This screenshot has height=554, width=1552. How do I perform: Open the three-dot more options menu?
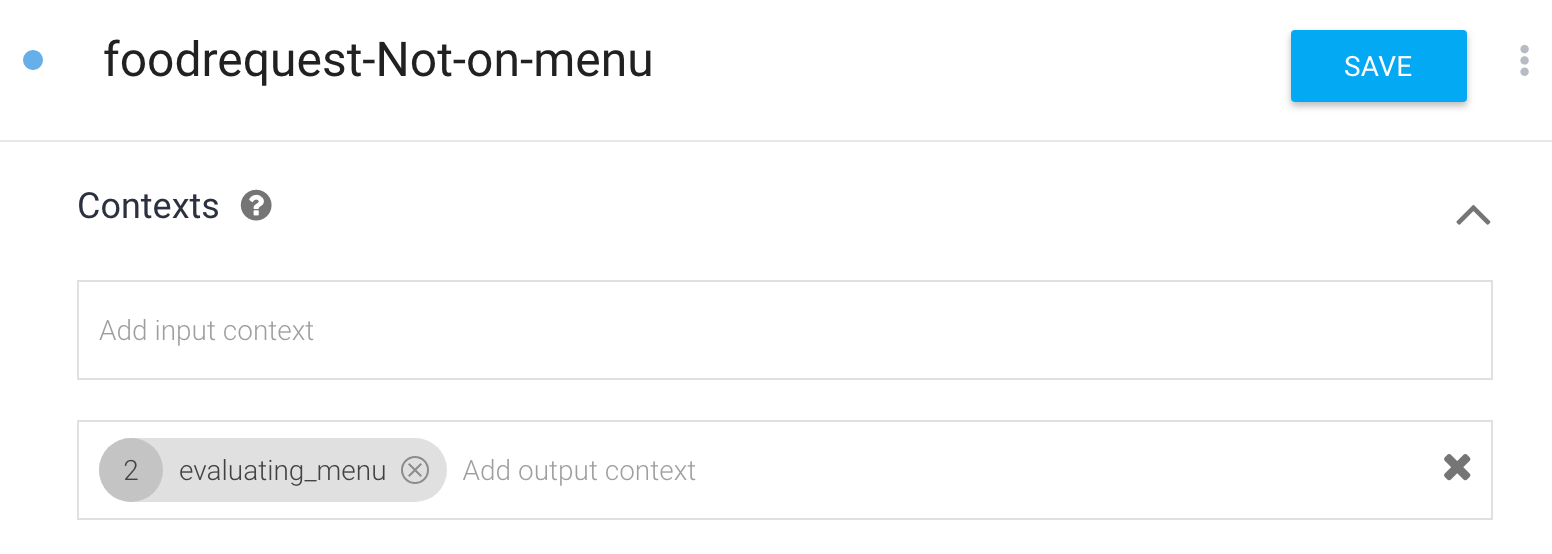click(x=1524, y=61)
